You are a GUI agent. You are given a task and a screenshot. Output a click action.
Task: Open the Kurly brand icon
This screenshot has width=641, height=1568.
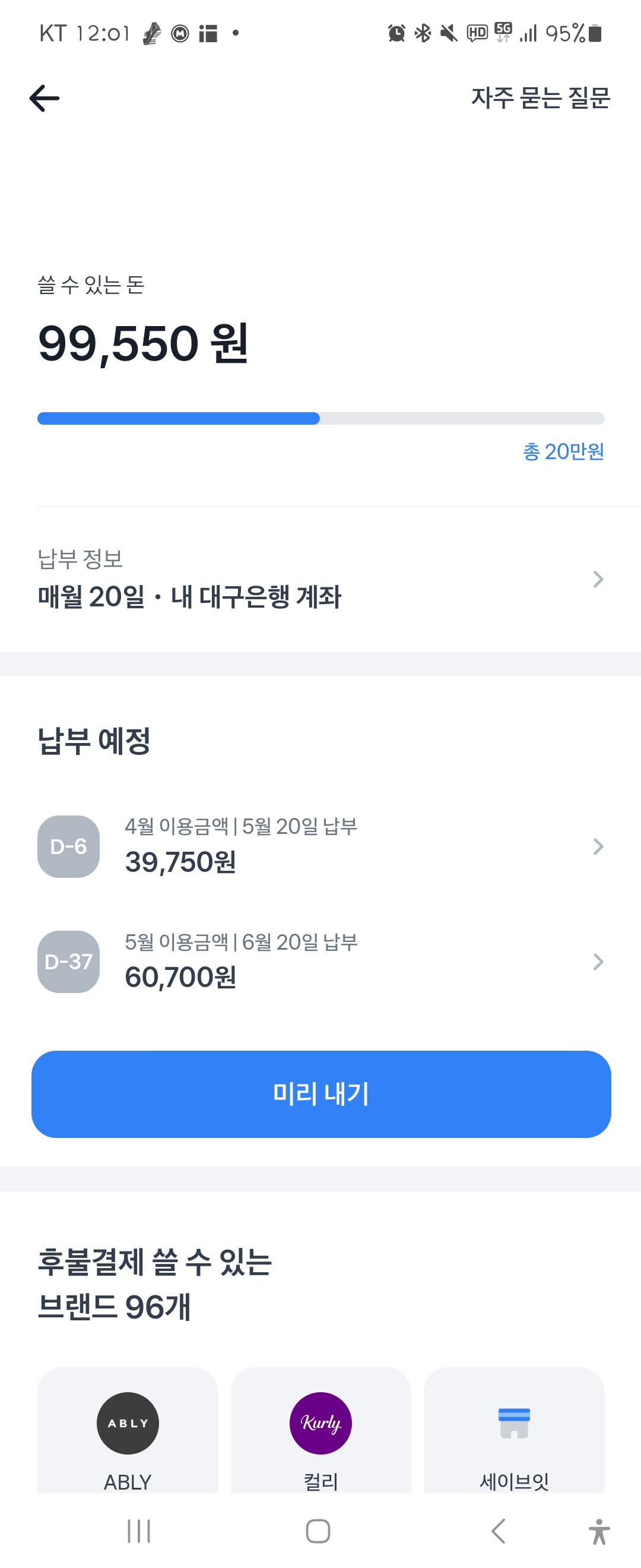(x=320, y=1422)
